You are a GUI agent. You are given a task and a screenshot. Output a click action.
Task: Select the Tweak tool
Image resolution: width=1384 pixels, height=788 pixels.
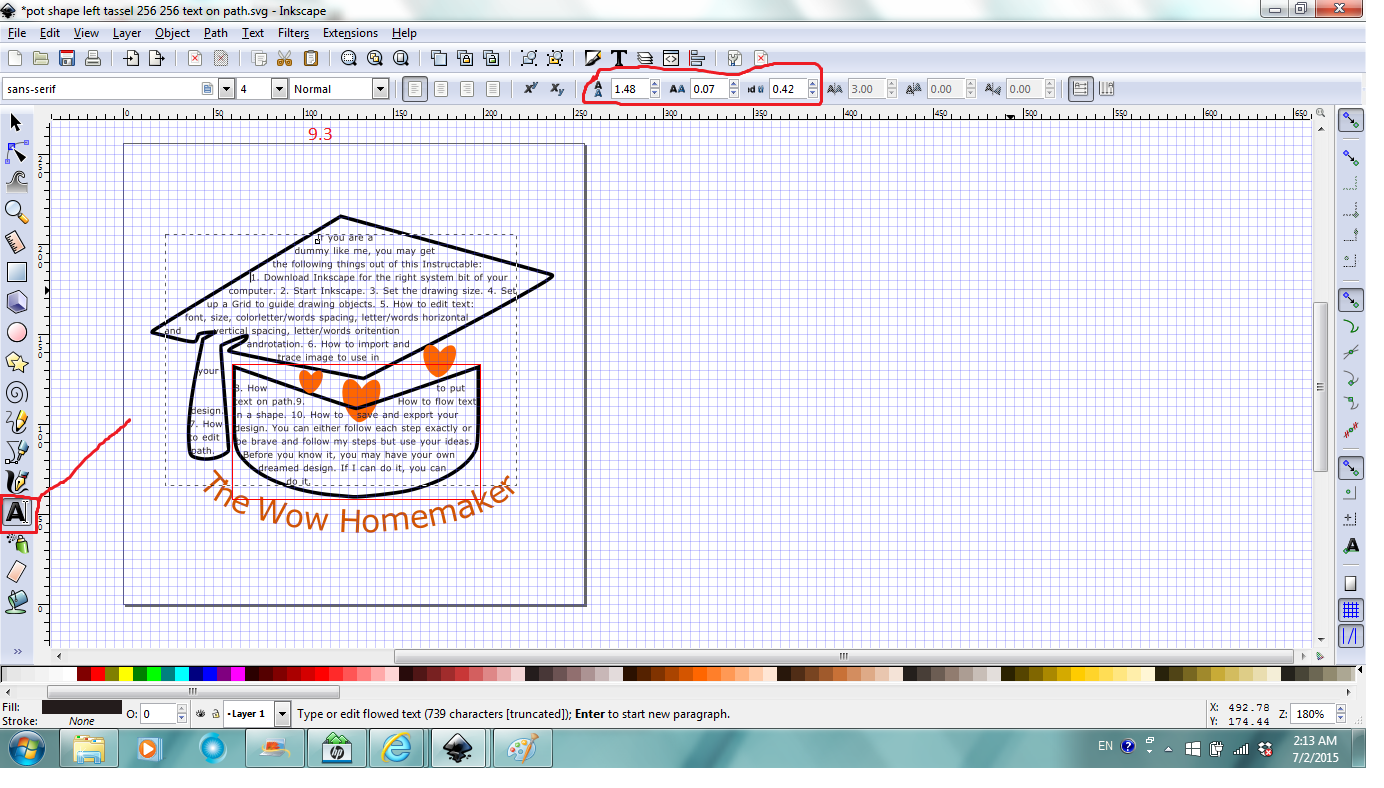point(16,181)
